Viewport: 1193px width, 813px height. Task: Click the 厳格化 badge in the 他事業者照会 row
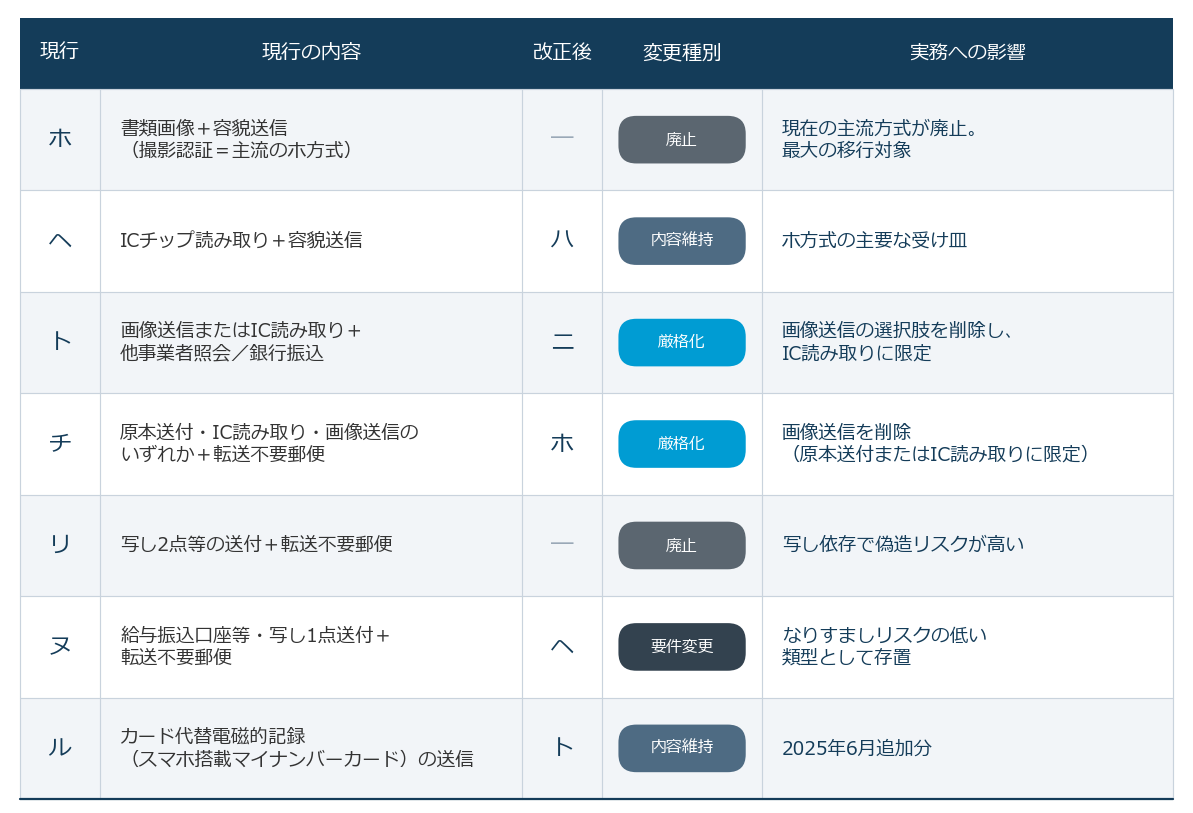[682, 342]
